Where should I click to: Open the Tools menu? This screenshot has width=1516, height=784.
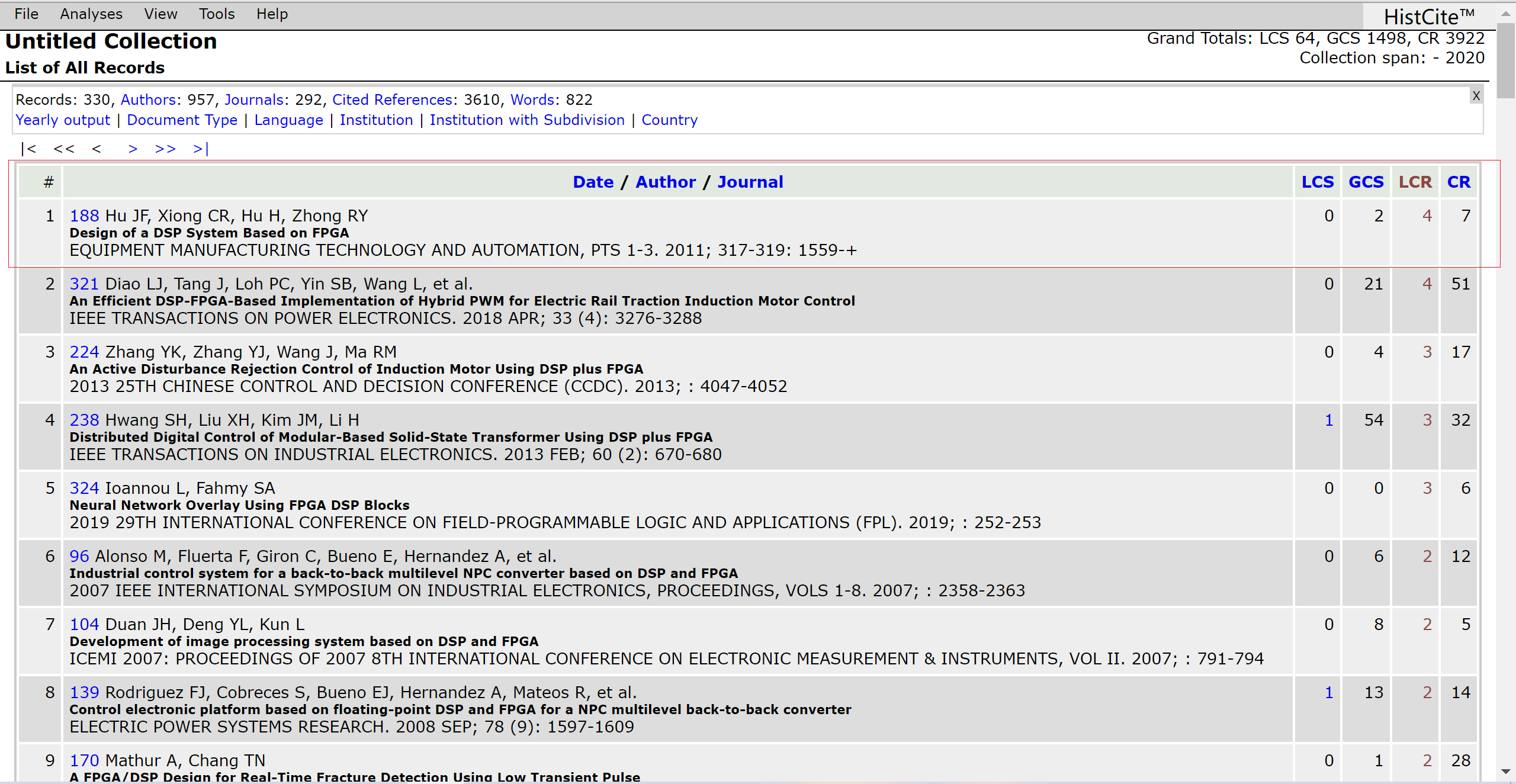click(x=217, y=14)
